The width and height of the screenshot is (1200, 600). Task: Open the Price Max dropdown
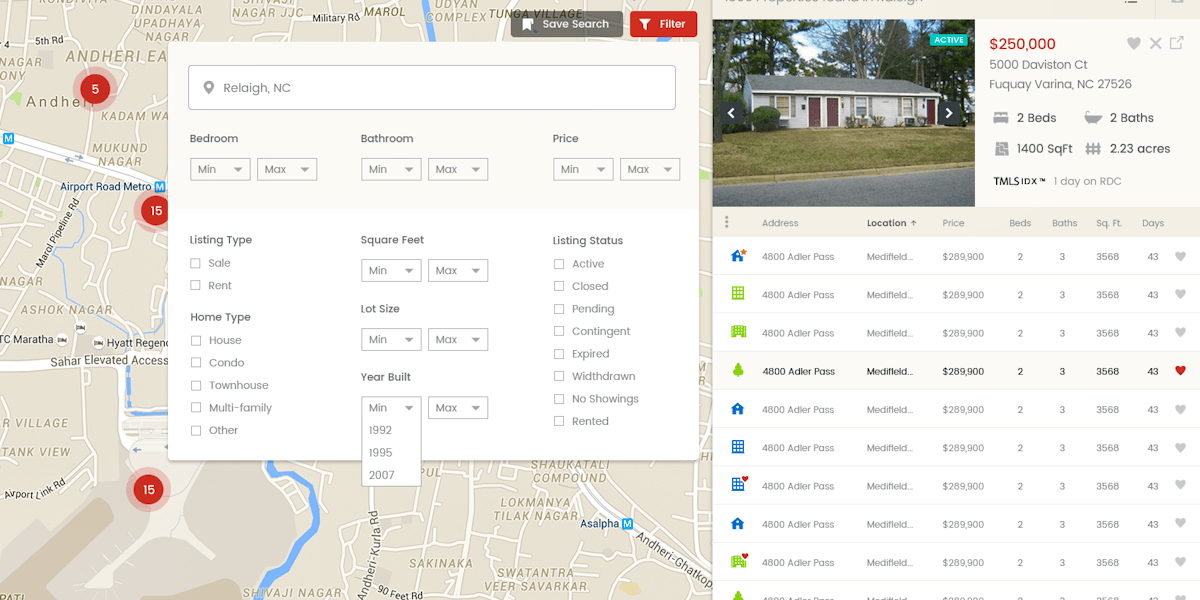pos(650,169)
